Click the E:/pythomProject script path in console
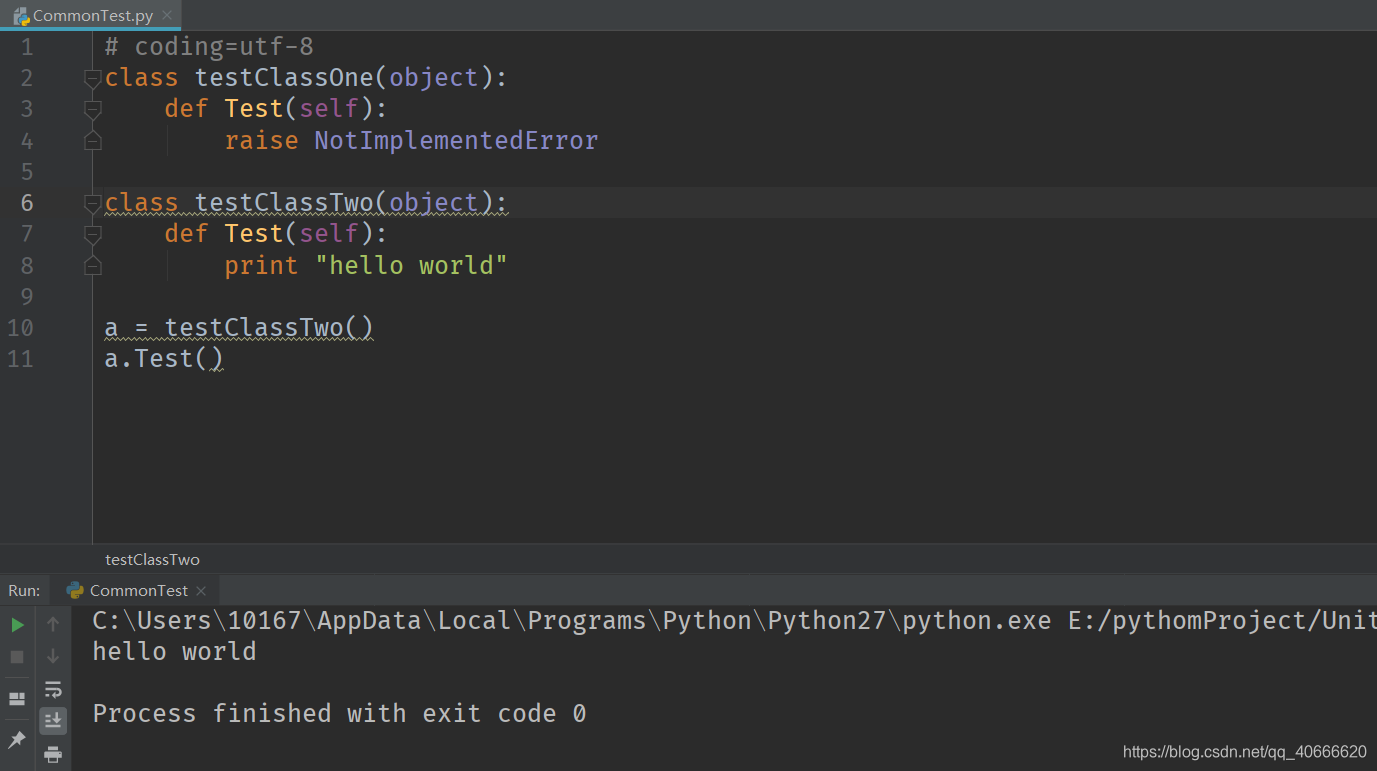The height and width of the screenshot is (771, 1377). point(1222,620)
